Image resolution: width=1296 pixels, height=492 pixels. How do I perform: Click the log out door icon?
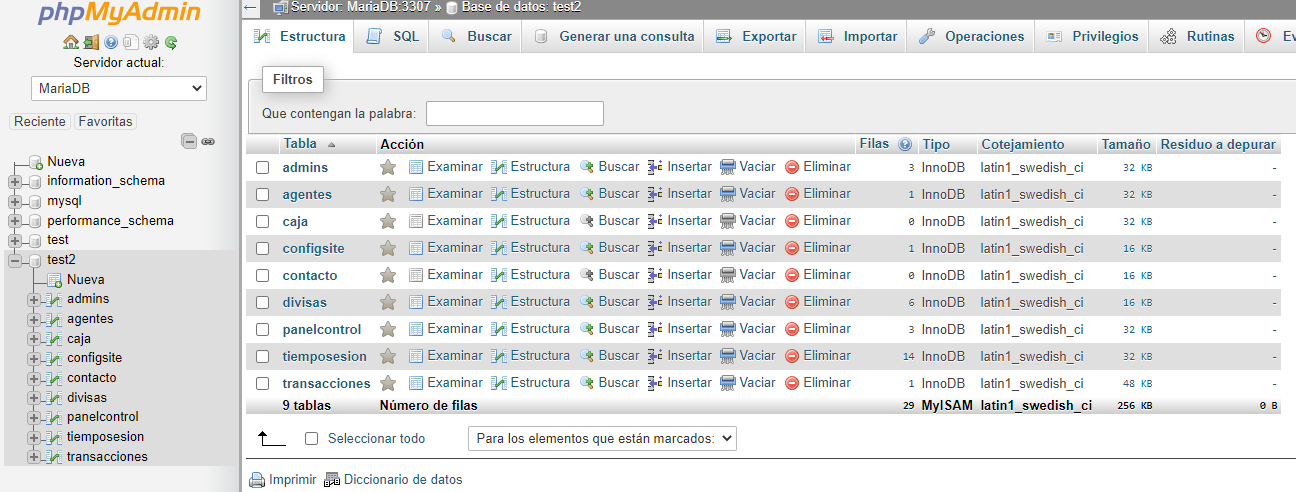point(91,43)
